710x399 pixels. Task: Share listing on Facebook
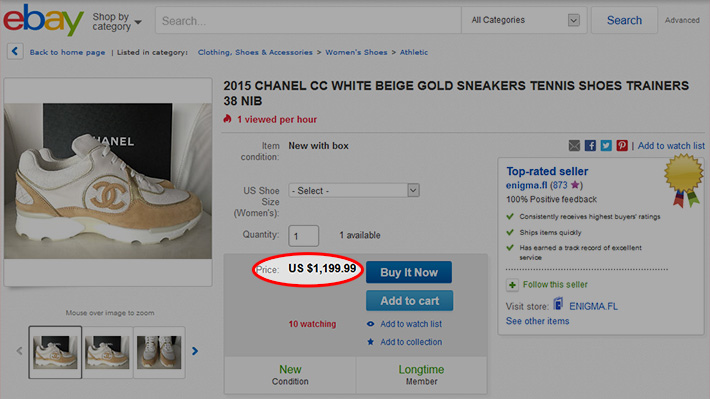click(590, 145)
